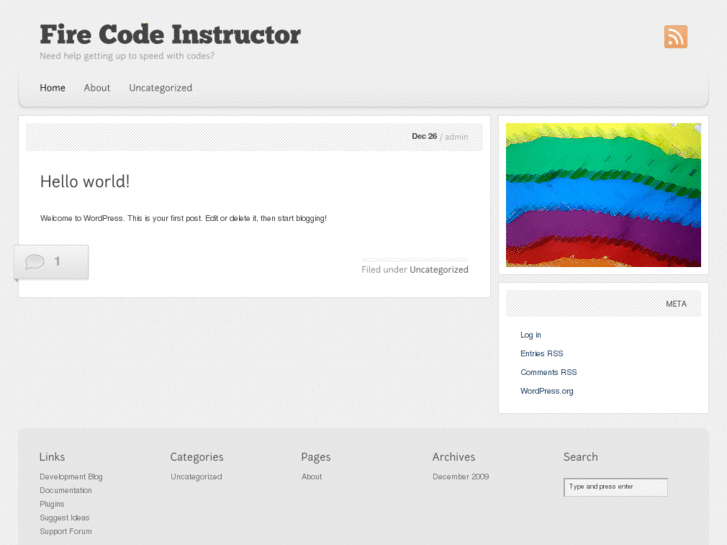Open the Documentation footer link

[66, 491]
